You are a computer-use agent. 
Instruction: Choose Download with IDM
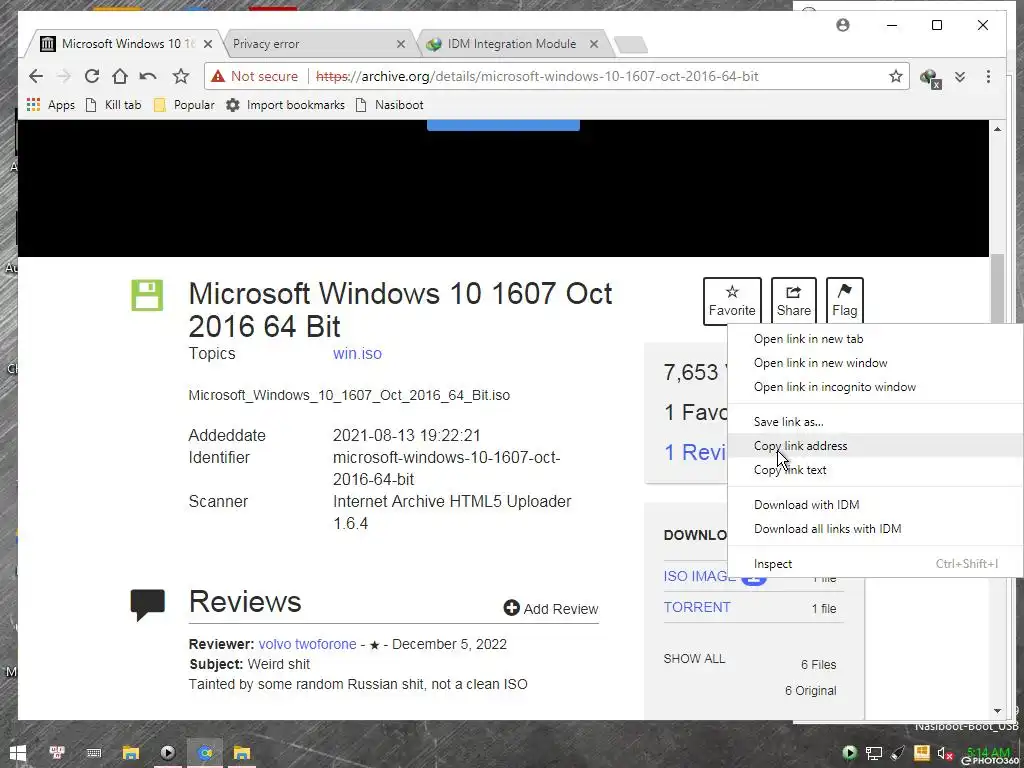tap(875, 505)
